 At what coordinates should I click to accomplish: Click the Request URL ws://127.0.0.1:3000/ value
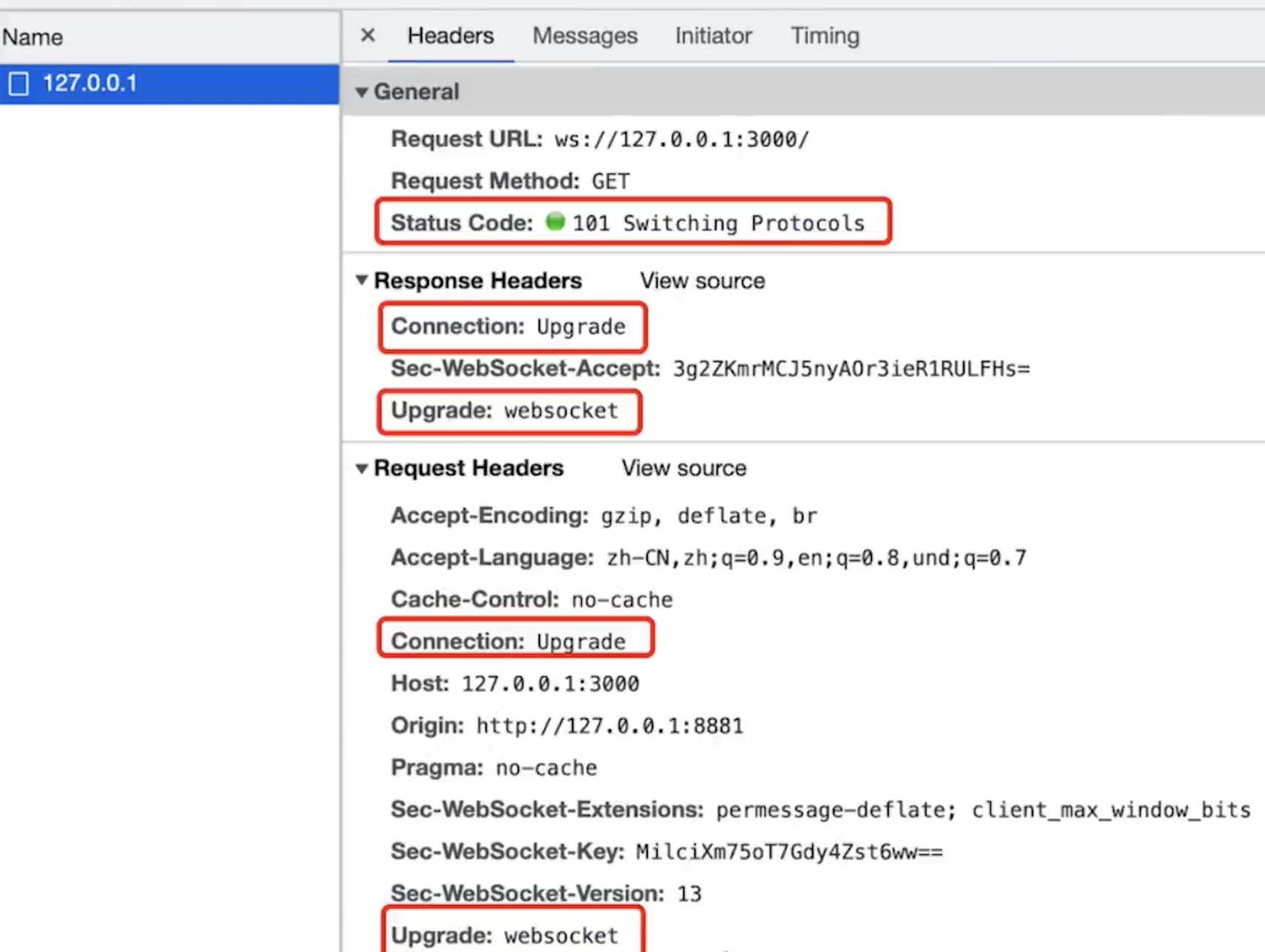[x=681, y=140]
